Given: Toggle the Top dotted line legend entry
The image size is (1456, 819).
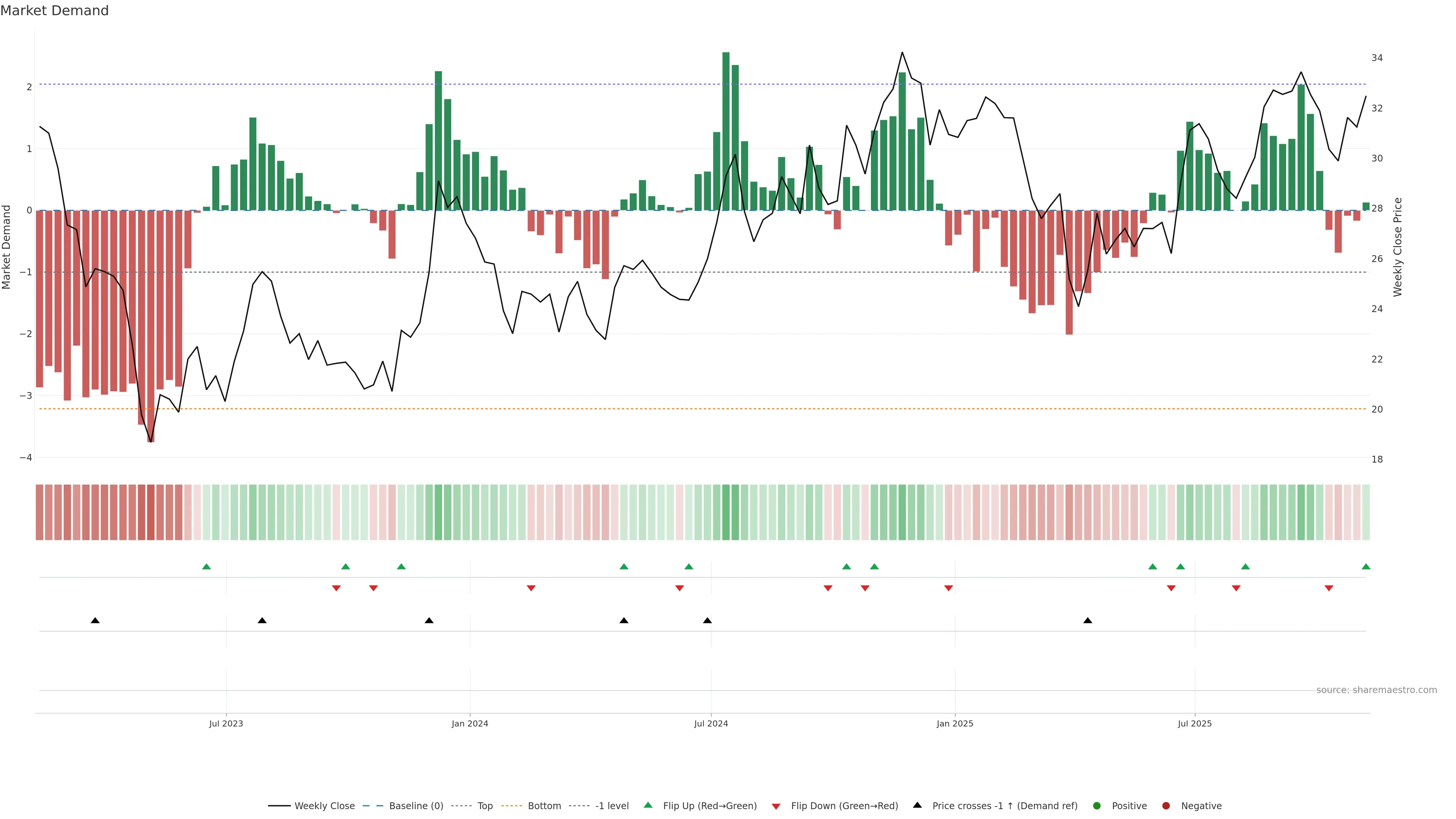Looking at the screenshot, I should (485, 805).
